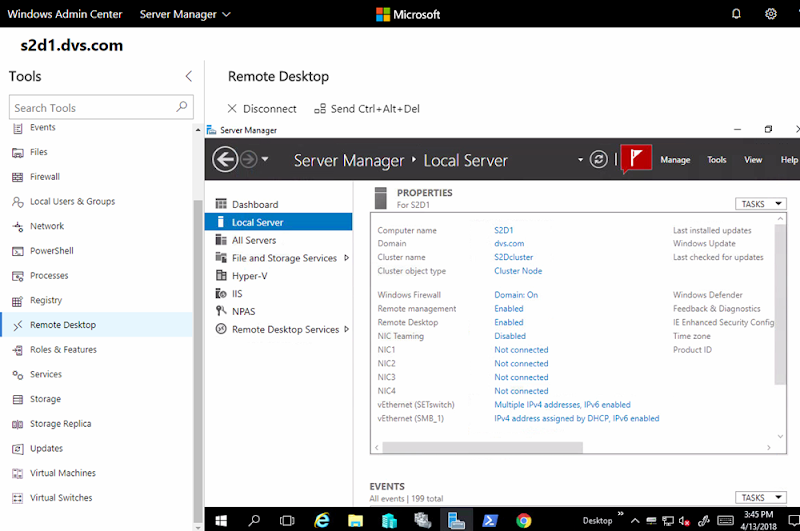Image resolution: width=800 pixels, height=531 pixels.
Task: Open the red notifications flag
Action: point(636,159)
